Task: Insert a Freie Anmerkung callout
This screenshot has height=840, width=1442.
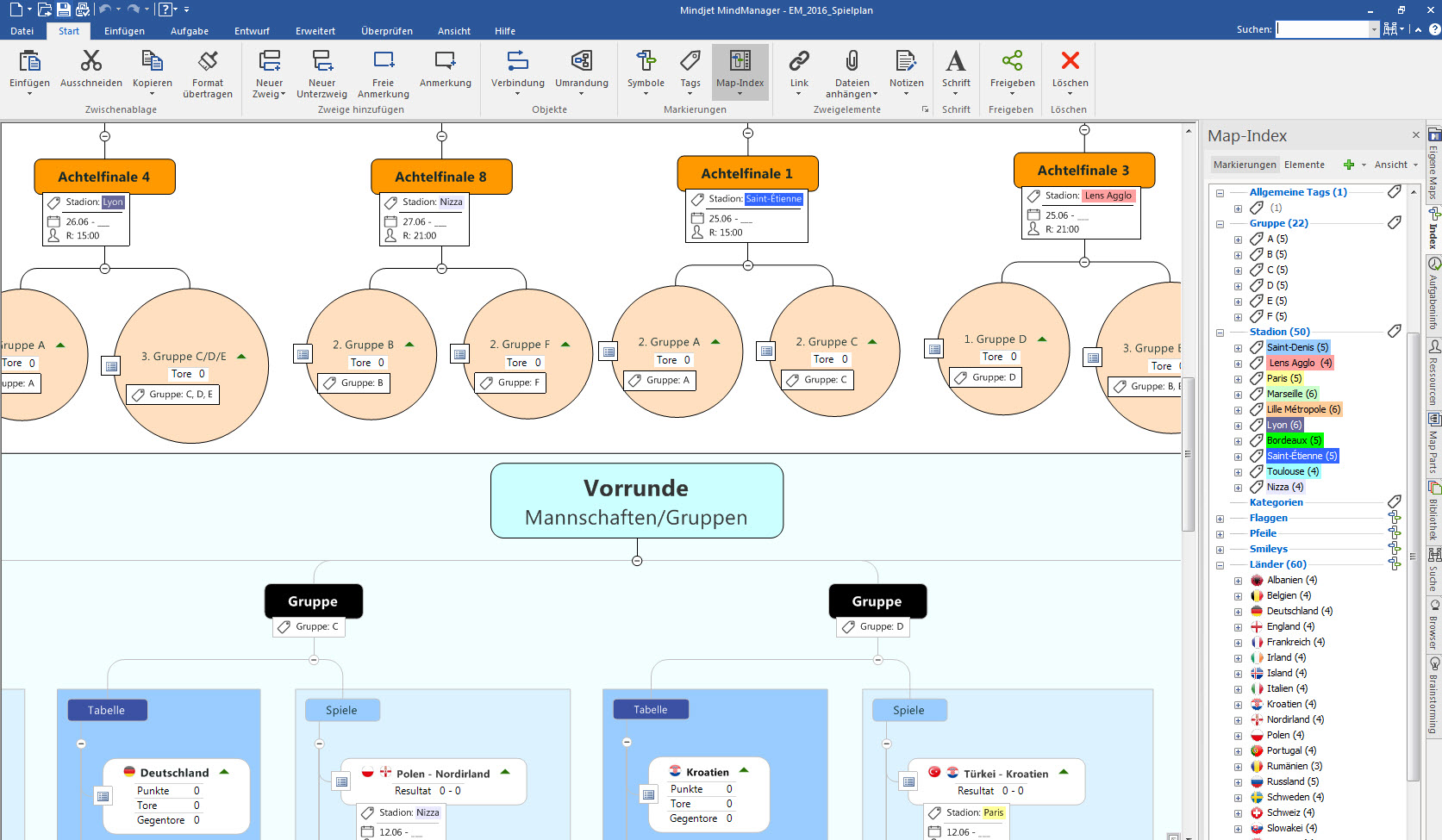Action: pyautogui.click(x=383, y=61)
